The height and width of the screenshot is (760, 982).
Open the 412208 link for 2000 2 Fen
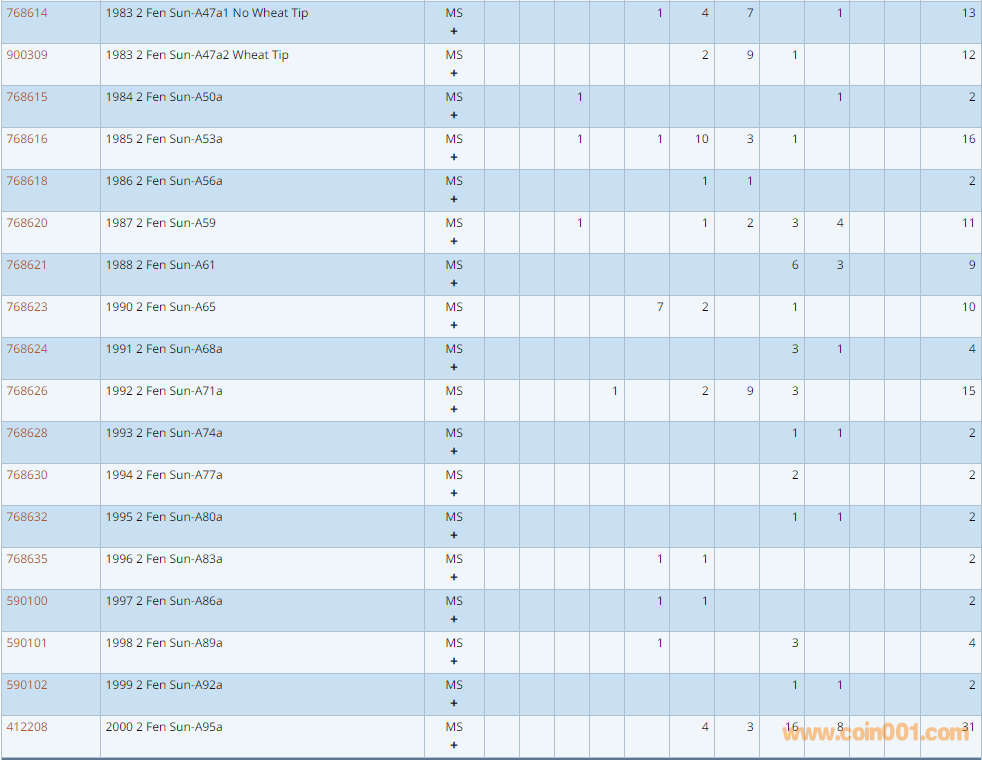(27, 727)
